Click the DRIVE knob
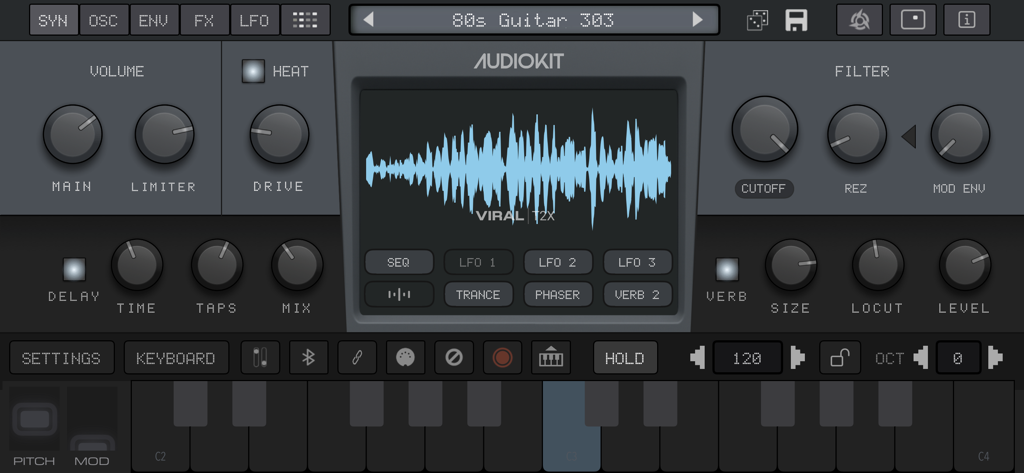1024x473 pixels. coord(280,134)
